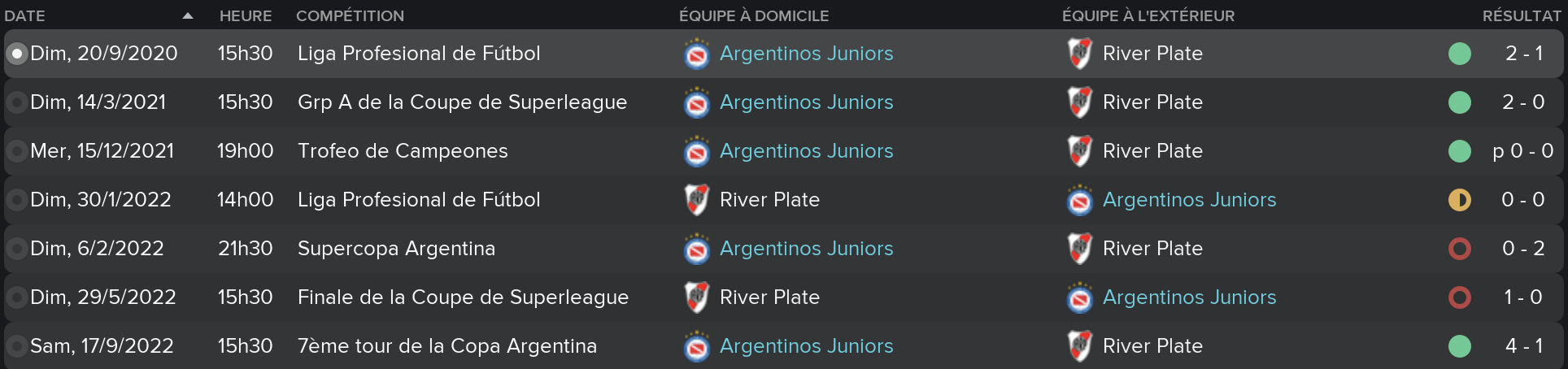Click the Argentinos Juniors crest in 17/9/2022 row

(x=696, y=346)
